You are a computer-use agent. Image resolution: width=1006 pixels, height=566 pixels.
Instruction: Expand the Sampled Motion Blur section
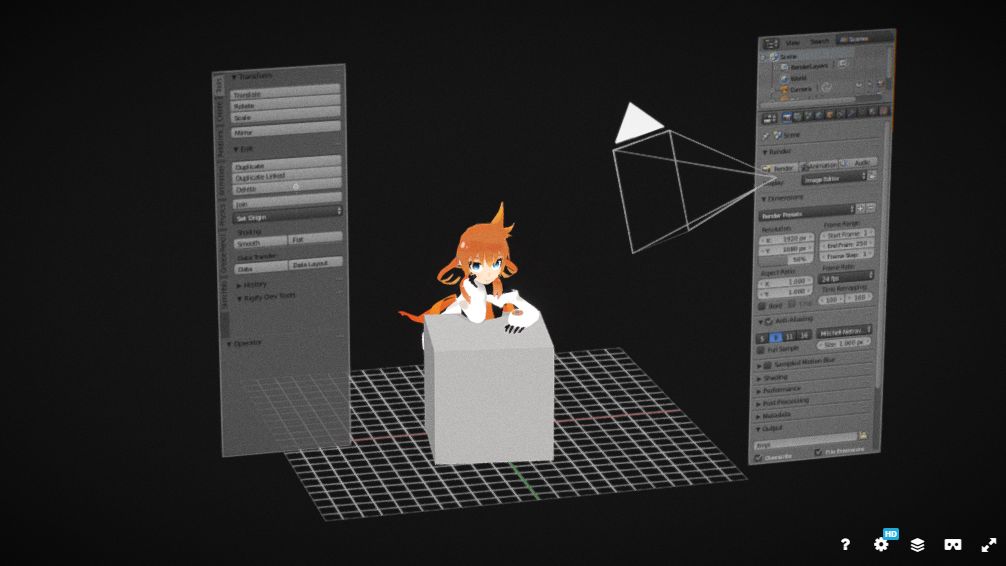coord(796,363)
